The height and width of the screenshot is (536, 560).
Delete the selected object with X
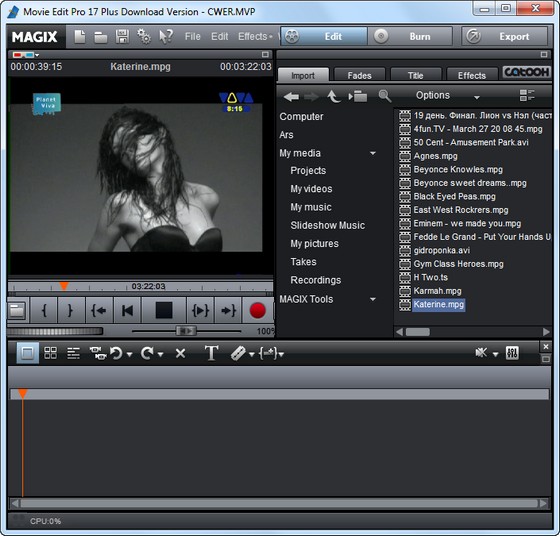click(181, 354)
